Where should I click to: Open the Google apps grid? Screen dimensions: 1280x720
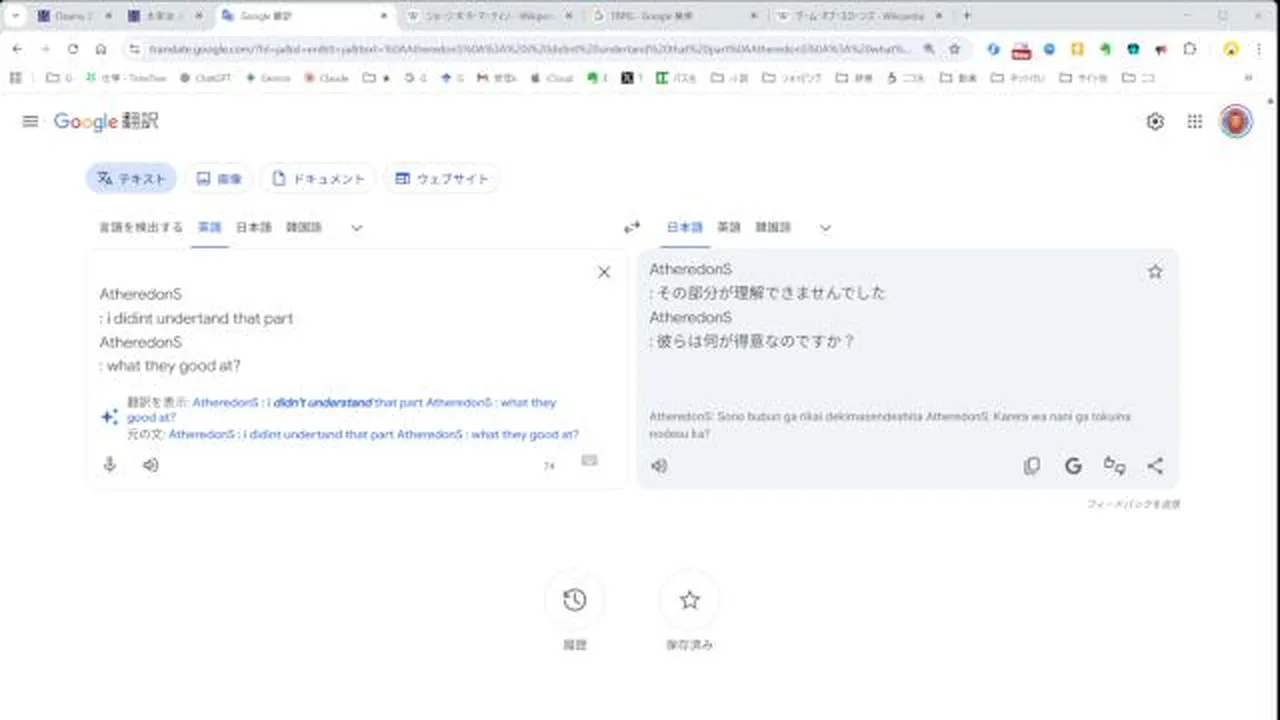click(x=1195, y=121)
